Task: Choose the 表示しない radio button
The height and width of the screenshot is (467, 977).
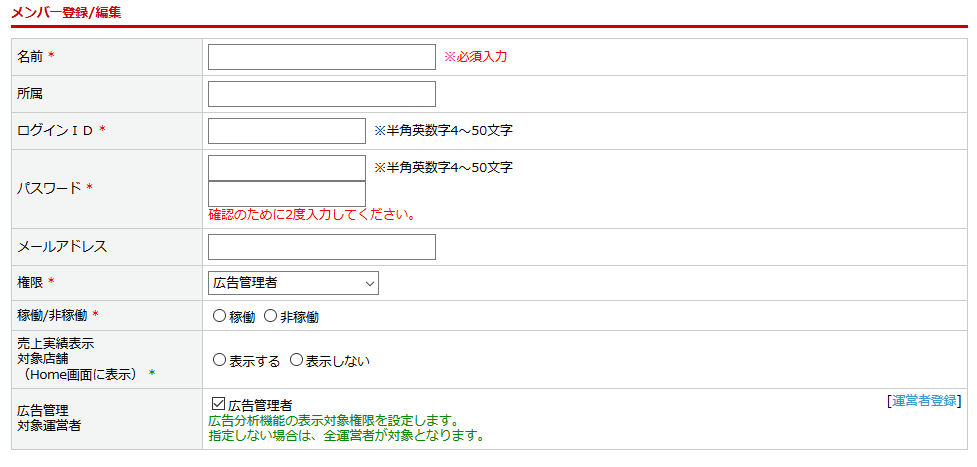Action: (x=296, y=360)
